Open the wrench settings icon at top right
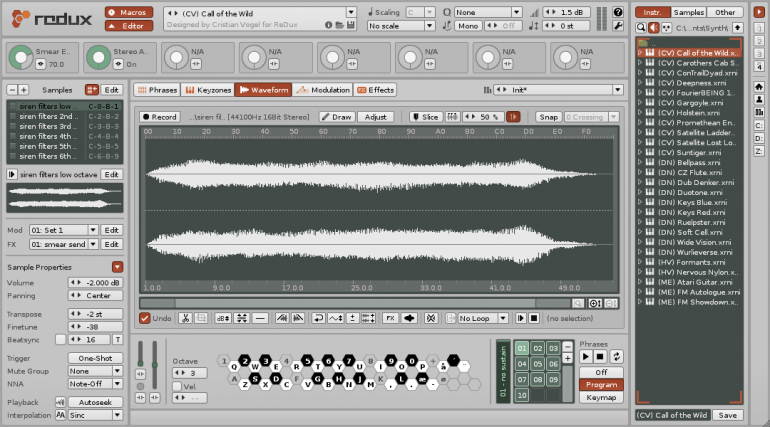The width and height of the screenshot is (770, 427). coord(619,25)
